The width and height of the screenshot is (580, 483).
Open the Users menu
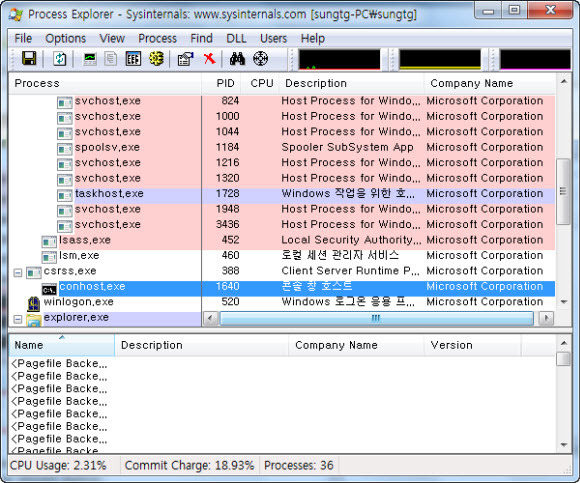[x=273, y=38]
